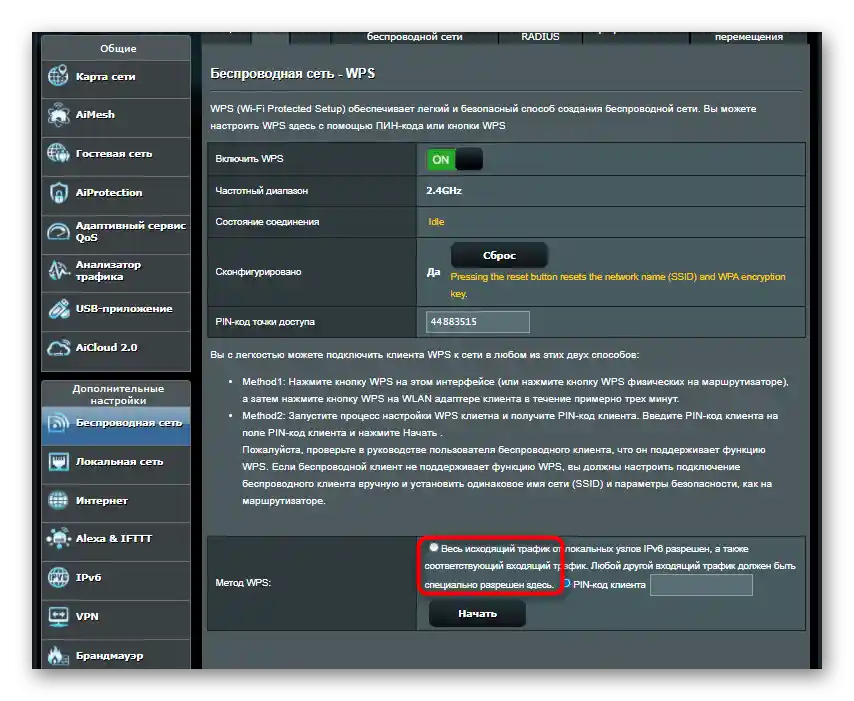Open USB-приложение page
This screenshot has height=701, width=854.
click(x=116, y=312)
